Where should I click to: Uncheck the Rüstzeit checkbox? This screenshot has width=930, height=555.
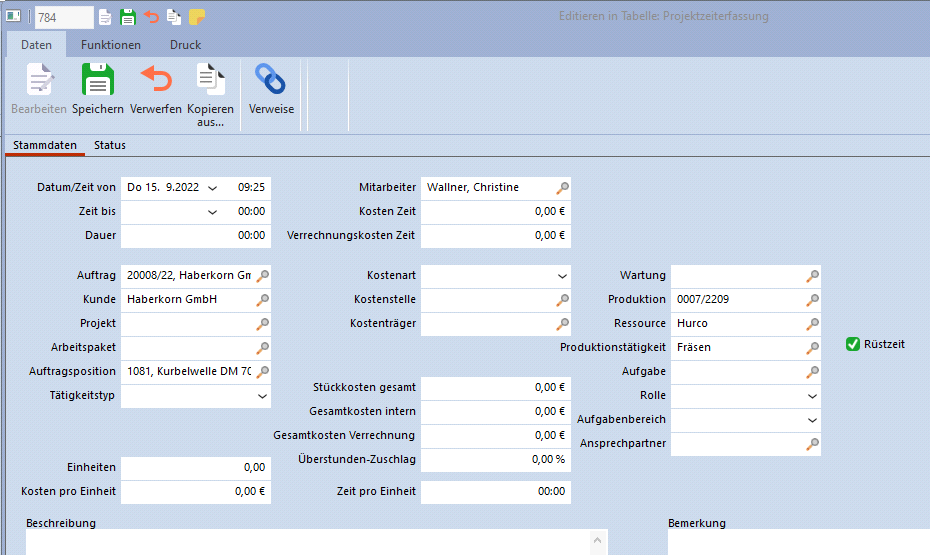click(x=853, y=344)
